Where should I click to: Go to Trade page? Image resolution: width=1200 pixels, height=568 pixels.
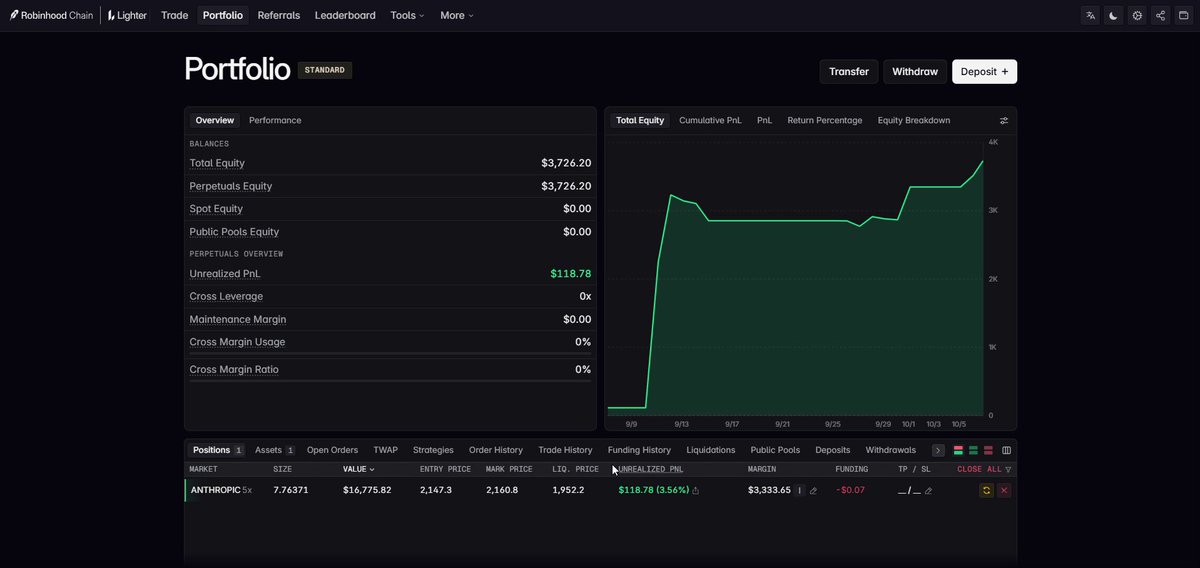pos(174,15)
